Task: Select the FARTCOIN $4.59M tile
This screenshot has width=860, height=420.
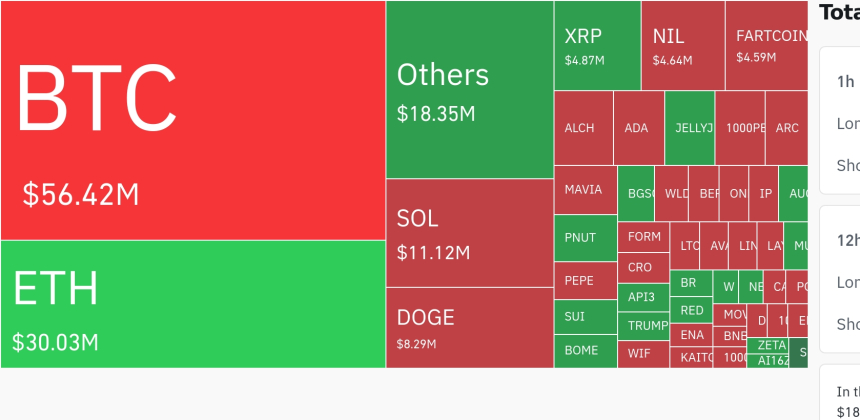Action: 767,45
